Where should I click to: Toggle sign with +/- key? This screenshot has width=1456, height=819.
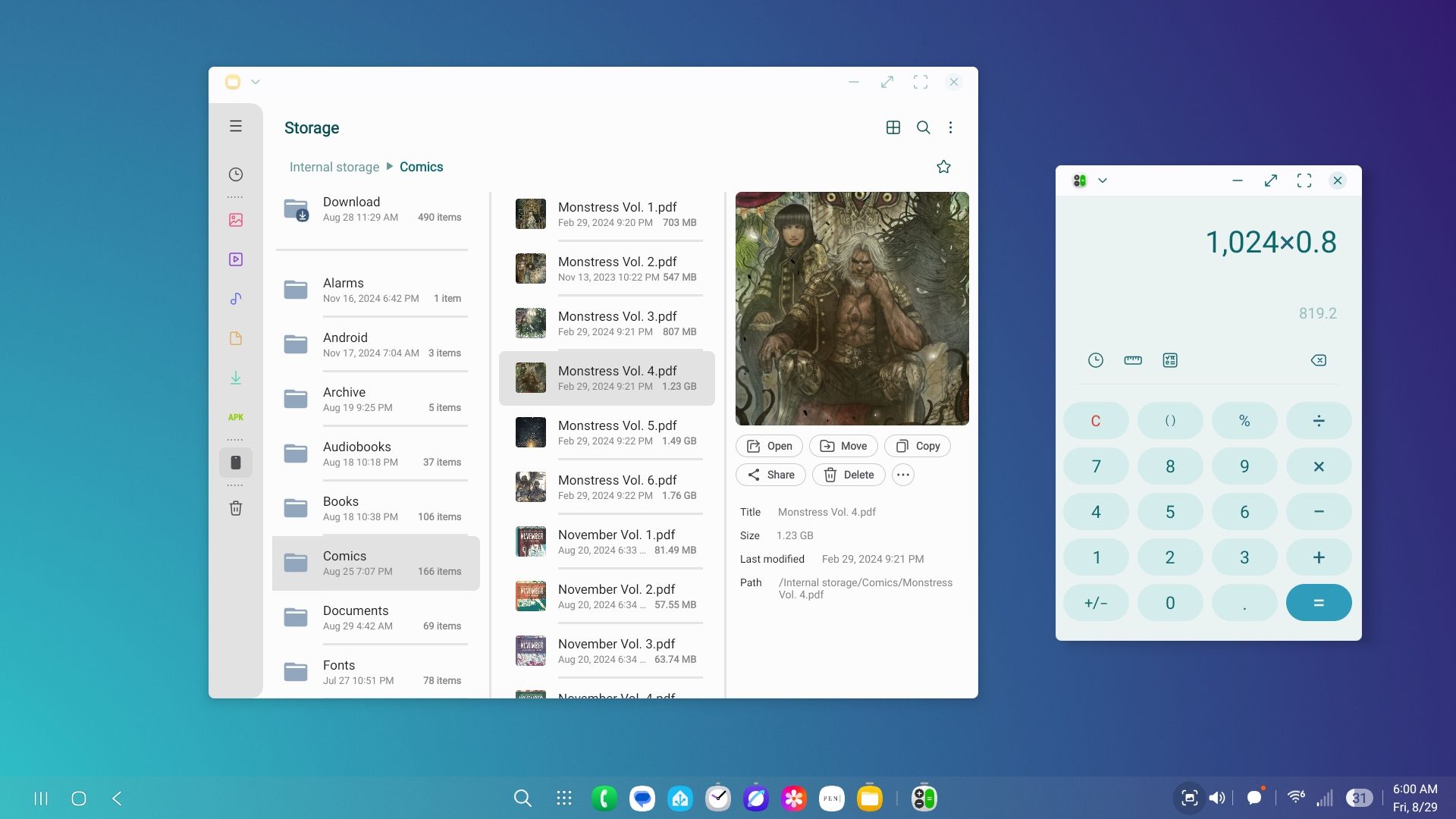coord(1096,603)
